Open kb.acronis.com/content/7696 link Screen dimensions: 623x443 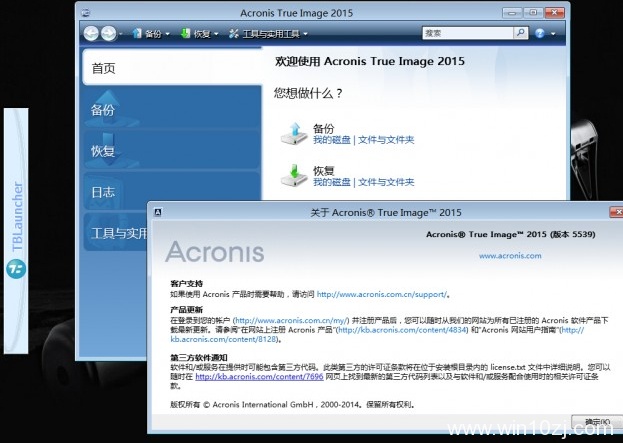tap(259, 377)
